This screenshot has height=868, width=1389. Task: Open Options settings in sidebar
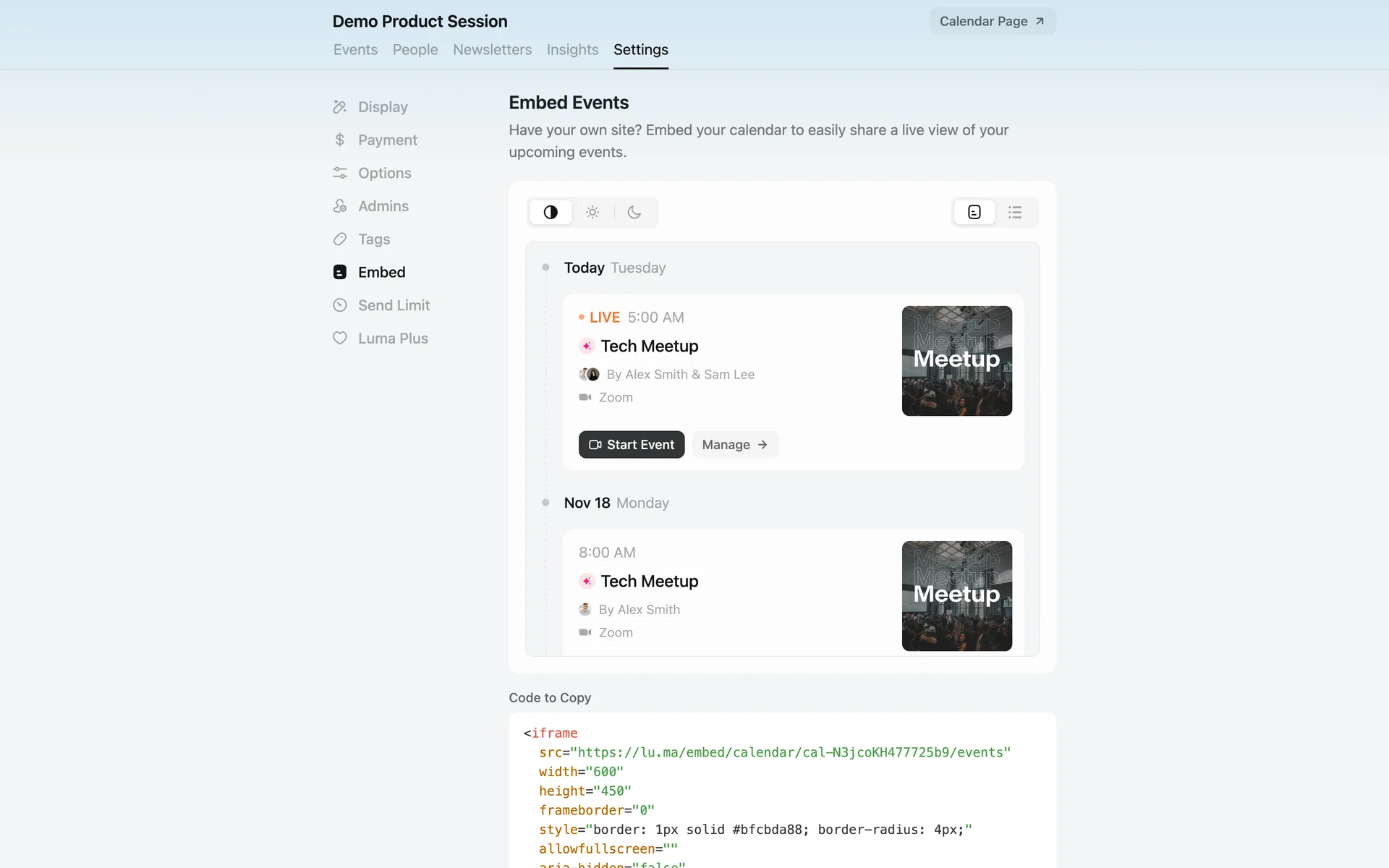pyautogui.click(x=384, y=173)
